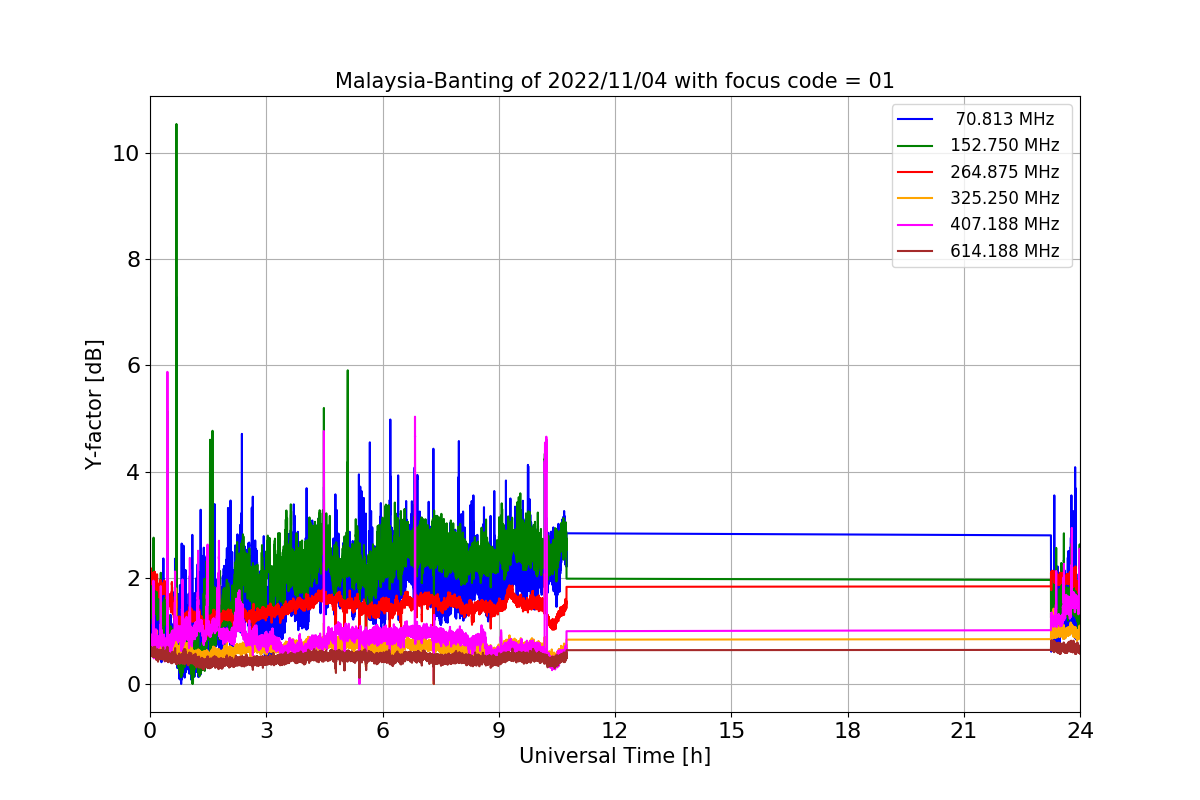
Task: Click the y-axis tick label '2'
Action: pos(133,579)
